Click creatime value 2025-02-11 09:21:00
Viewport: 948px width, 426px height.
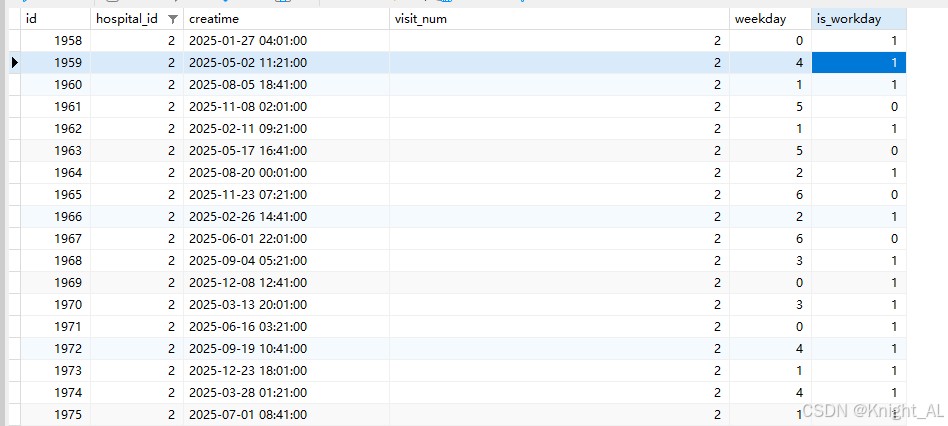[x=248, y=129]
